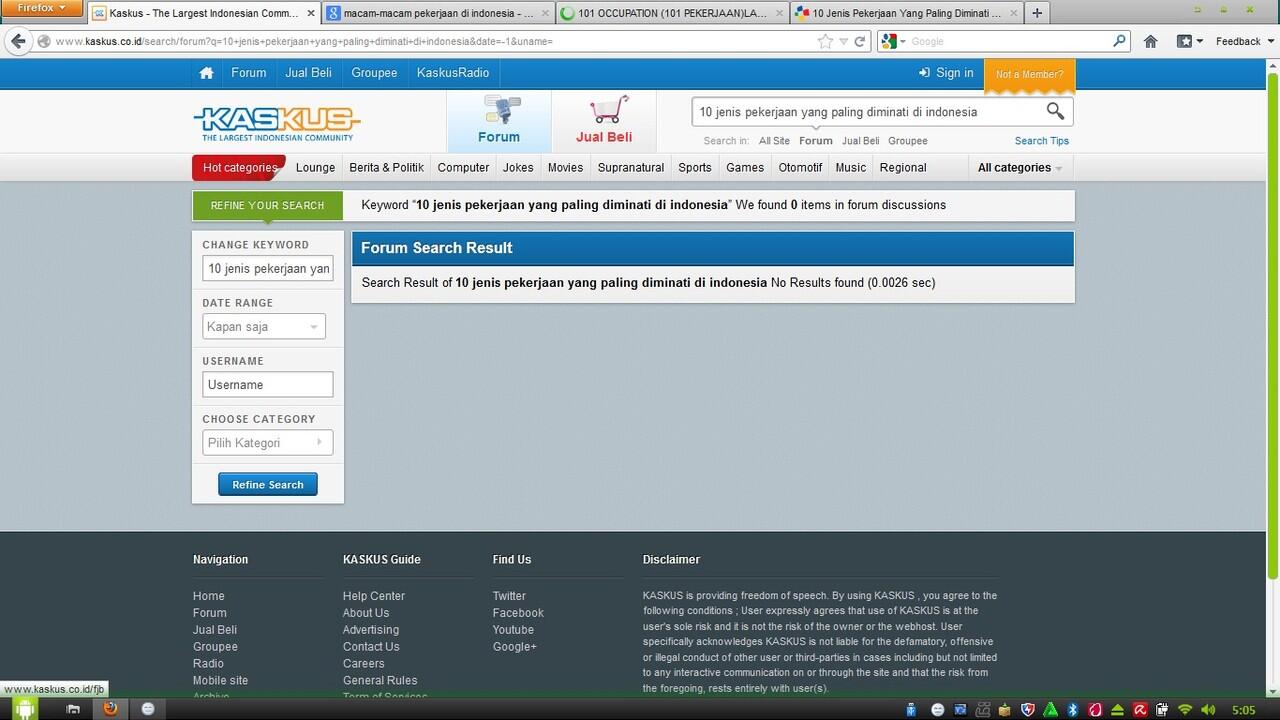
Task: Open the Lounge category
Action: click(315, 167)
